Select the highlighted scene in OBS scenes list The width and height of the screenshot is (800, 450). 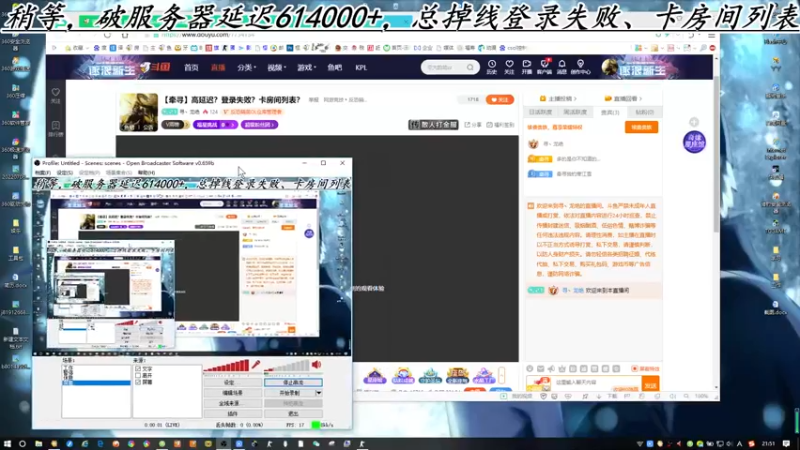[96, 382]
